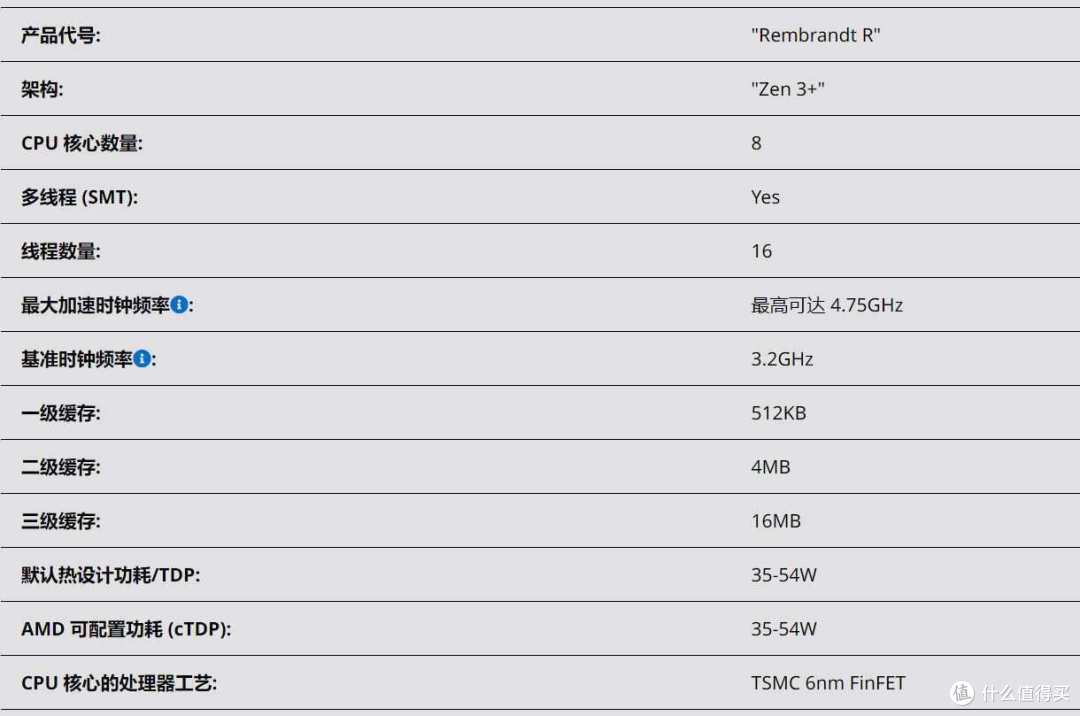Click the Yes value for SMT

pyautogui.click(x=765, y=197)
